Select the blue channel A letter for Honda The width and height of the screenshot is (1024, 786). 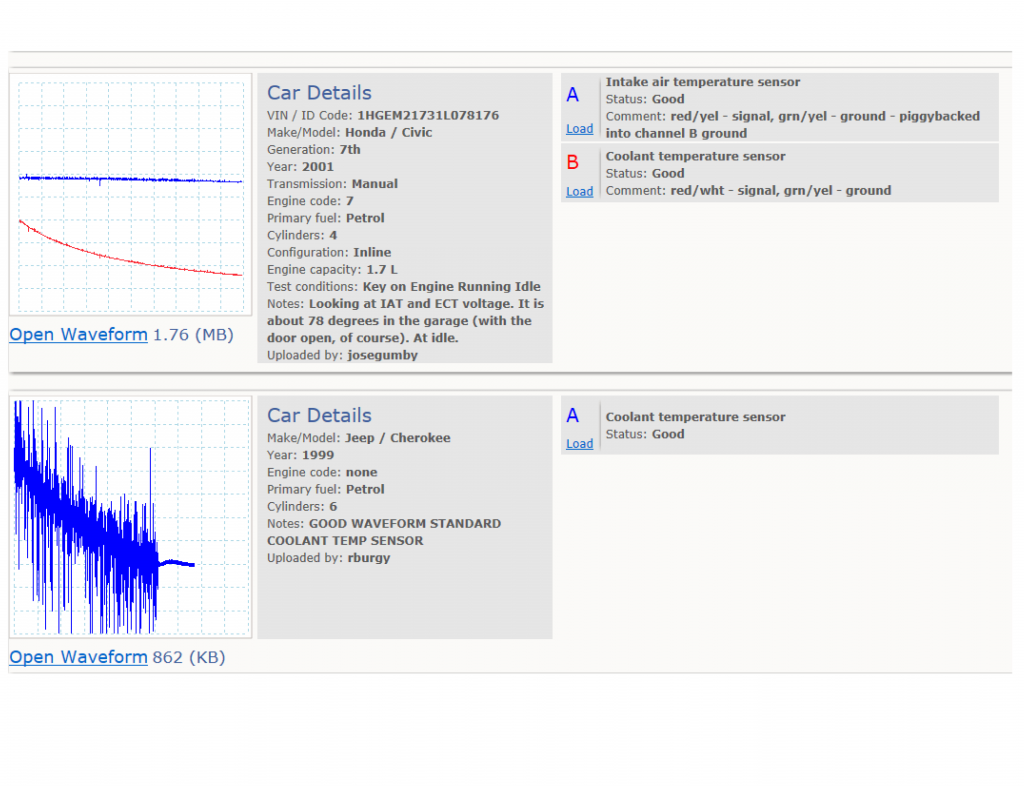pyautogui.click(x=573, y=95)
